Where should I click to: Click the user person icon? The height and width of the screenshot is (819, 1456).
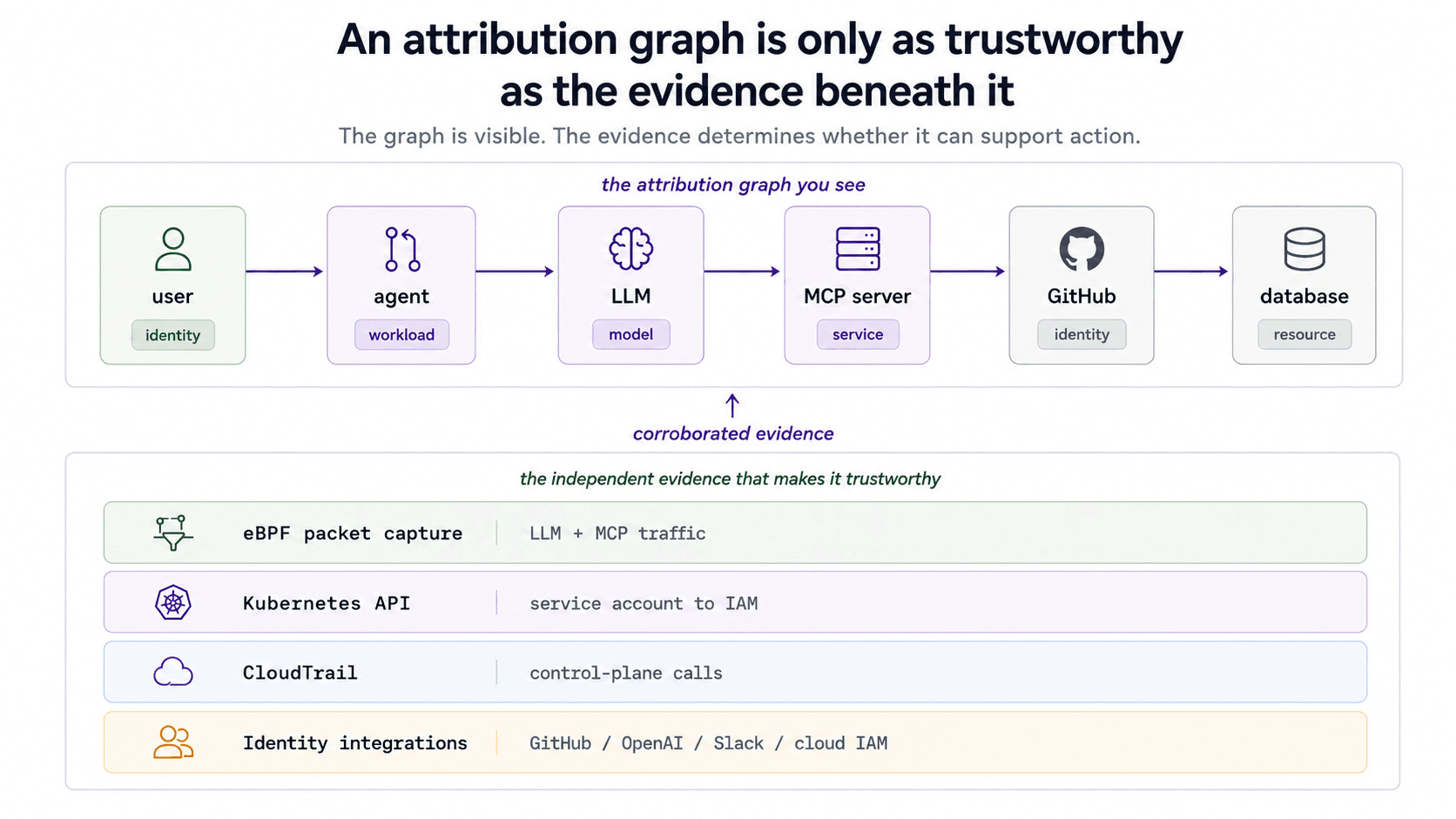coord(172,250)
